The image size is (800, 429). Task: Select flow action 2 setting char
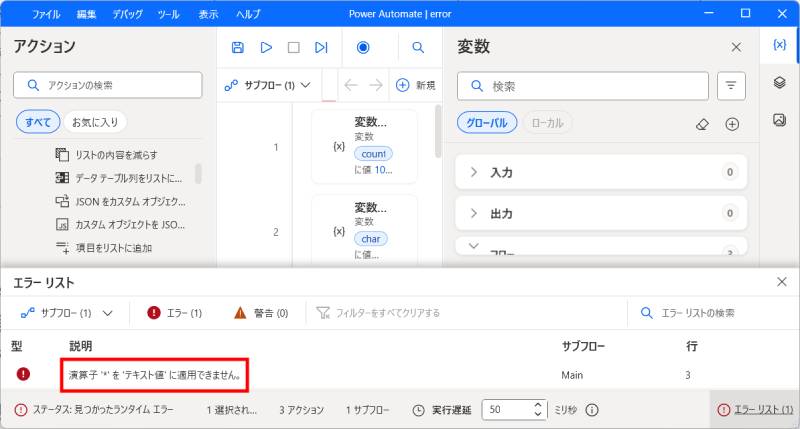(364, 231)
